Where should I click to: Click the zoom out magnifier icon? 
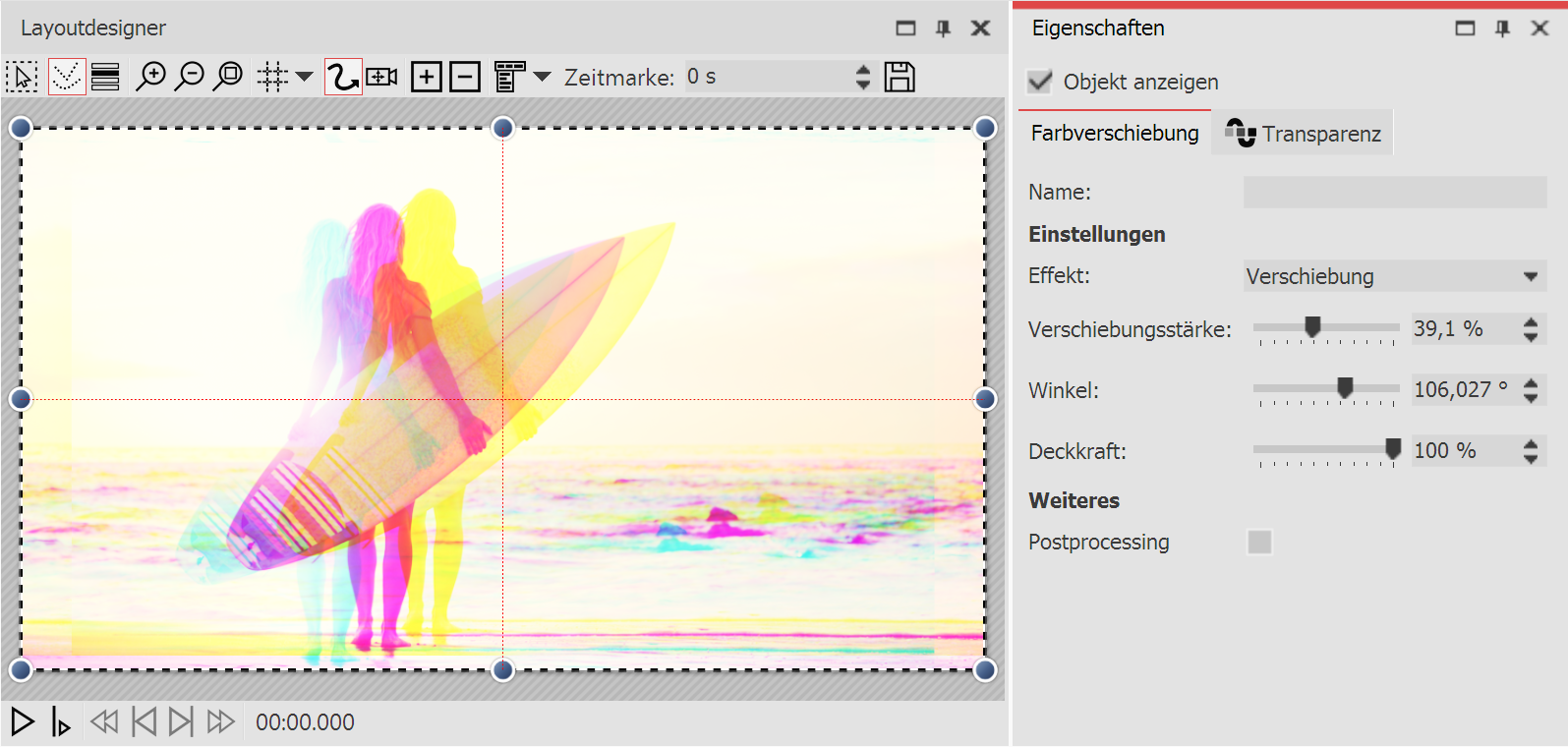click(189, 77)
